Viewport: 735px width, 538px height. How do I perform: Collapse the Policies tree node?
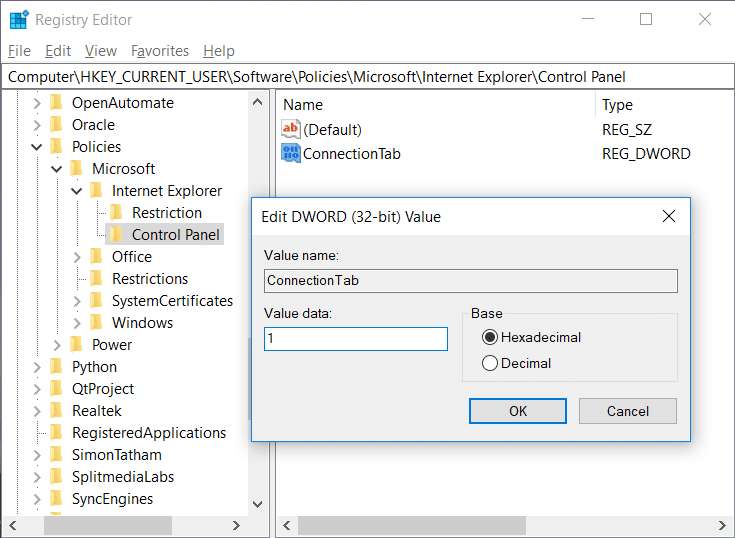click(x=37, y=147)
